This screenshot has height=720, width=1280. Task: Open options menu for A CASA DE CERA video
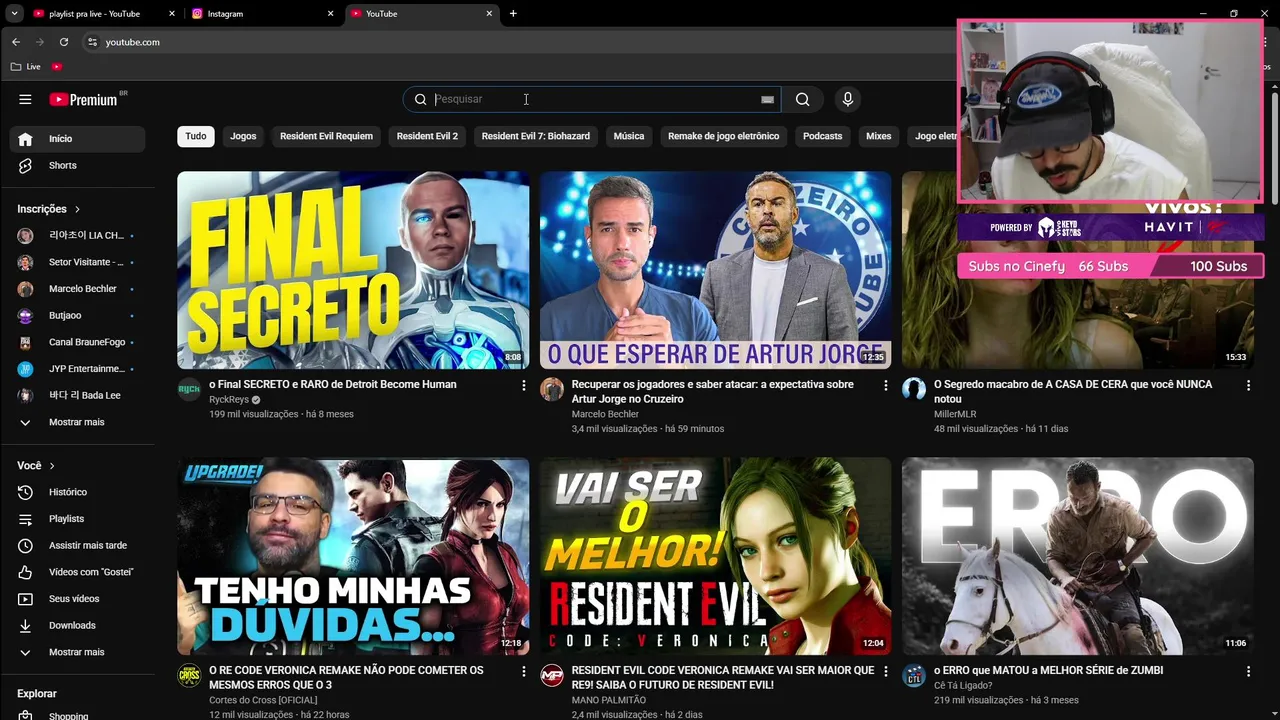tap(1247, 385)
